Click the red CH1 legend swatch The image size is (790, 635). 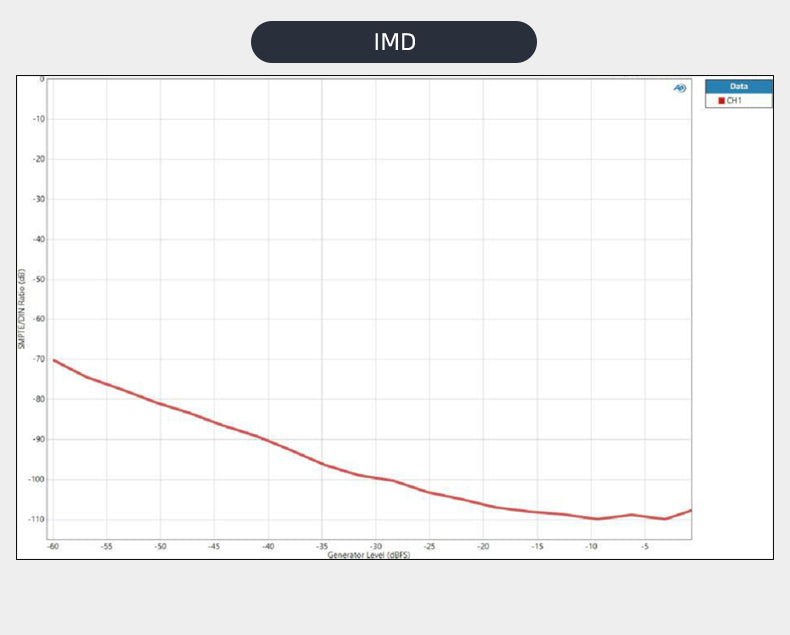(x=721, y=101)
